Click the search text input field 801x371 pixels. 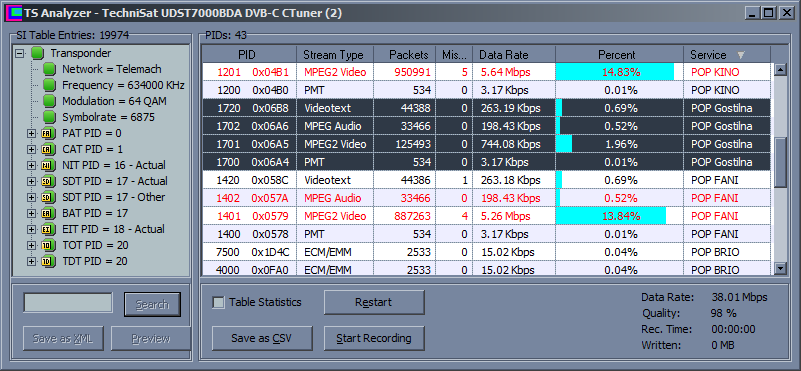[67, 303]
